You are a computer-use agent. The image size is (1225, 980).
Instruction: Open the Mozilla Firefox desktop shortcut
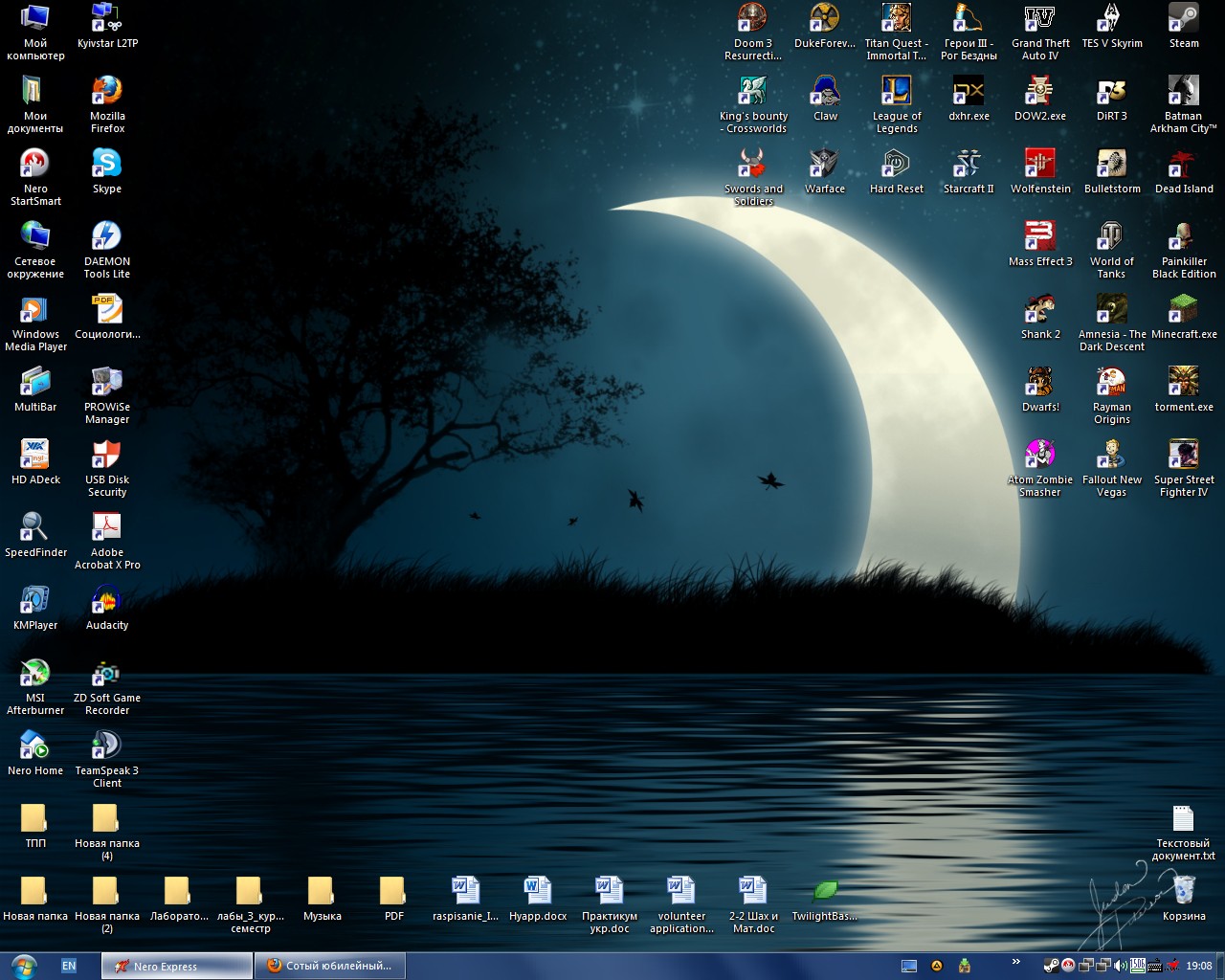click(107, 92)
